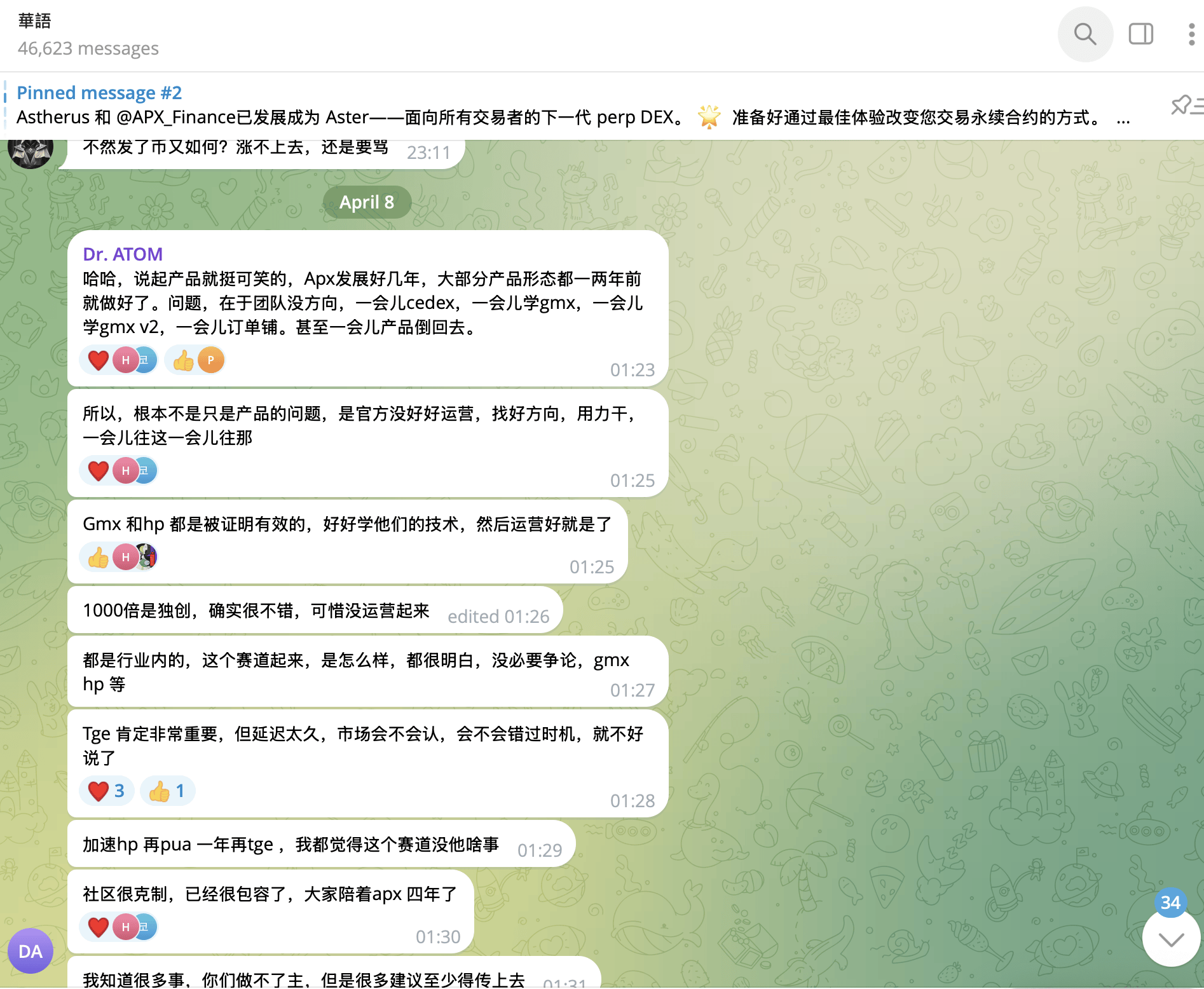
Task: Toggle thumbs-up reaction on 01:23 message
Action: tap(184, 360)
